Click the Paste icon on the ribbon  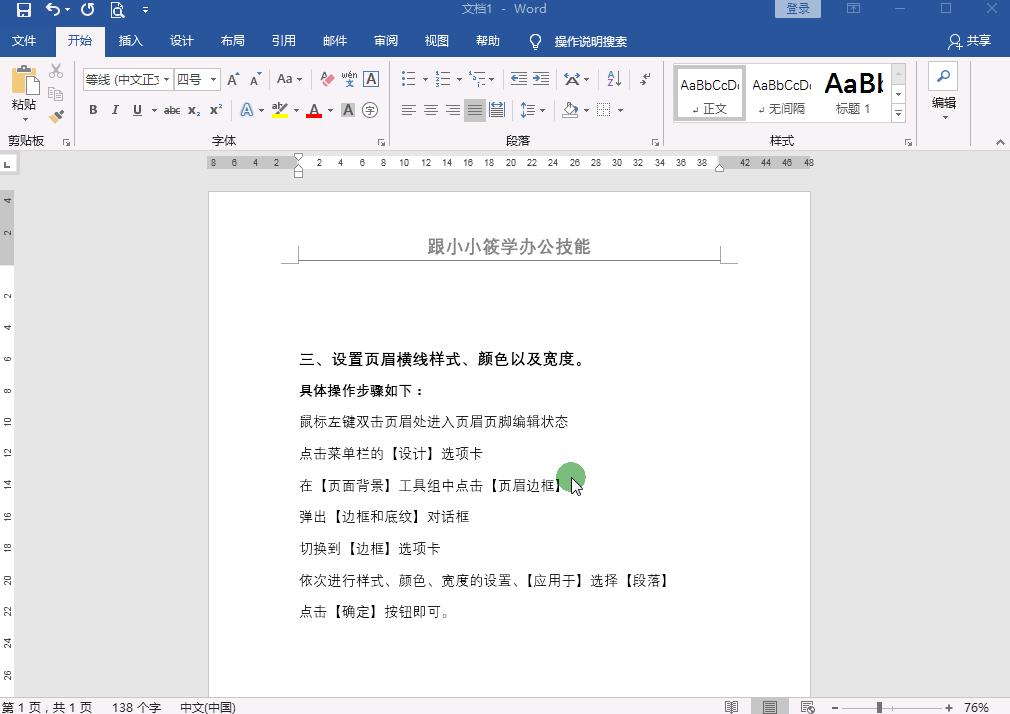[x=23, y=80]
